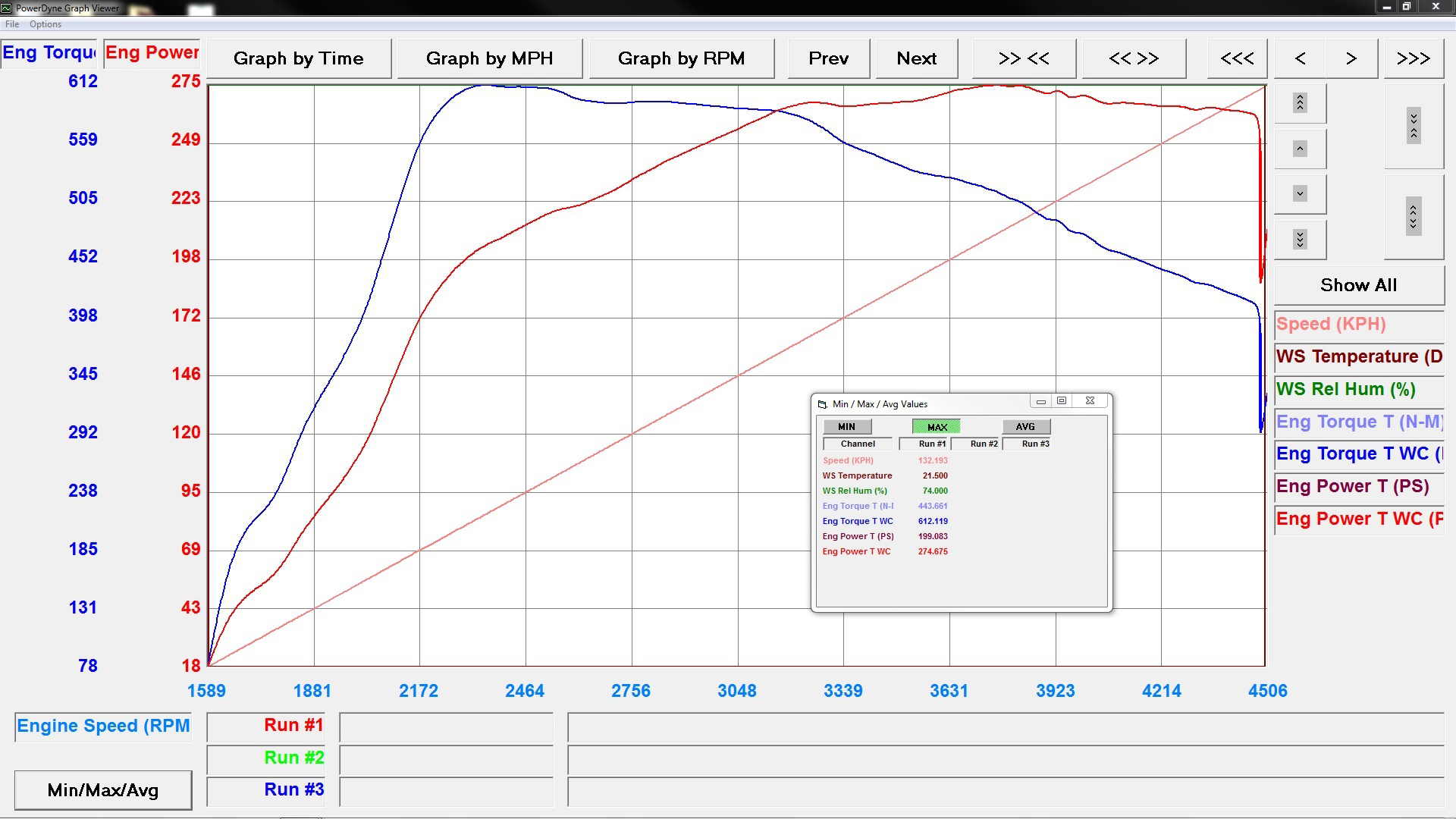Click the WS Rel Hum value 74.000
Image resolution: width=1456 pixels, height=819 pixels.
pyautogui.click(x=935, y=491)
